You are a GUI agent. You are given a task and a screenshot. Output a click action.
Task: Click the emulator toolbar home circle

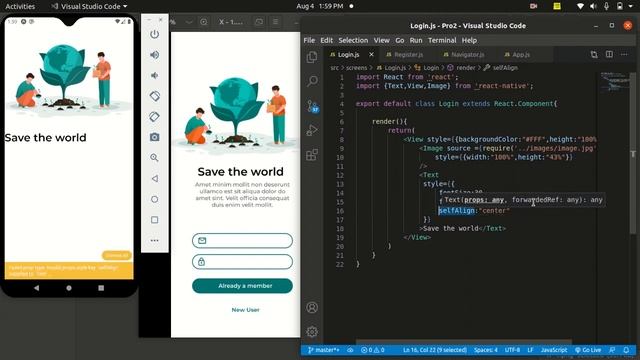154,199
